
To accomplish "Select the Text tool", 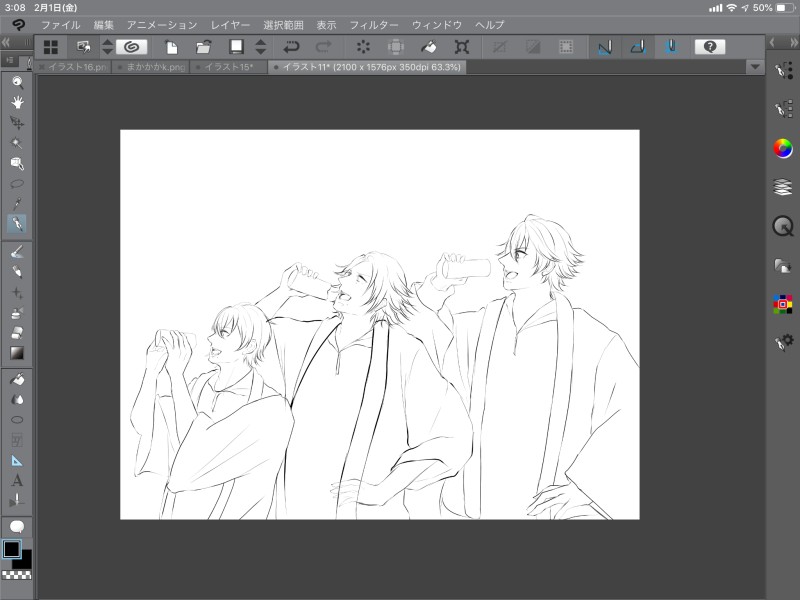I will [17, 481].
